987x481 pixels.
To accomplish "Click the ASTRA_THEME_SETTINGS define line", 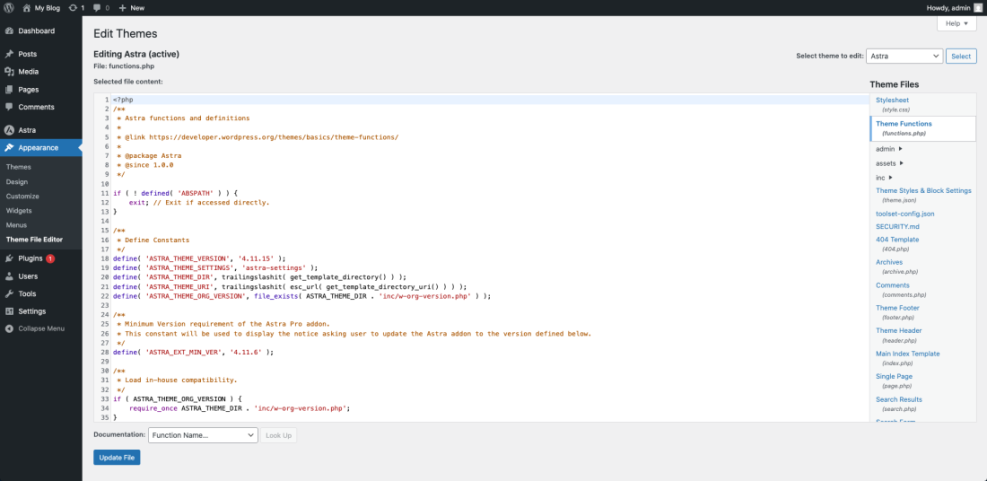I will (x=216, y=268).
